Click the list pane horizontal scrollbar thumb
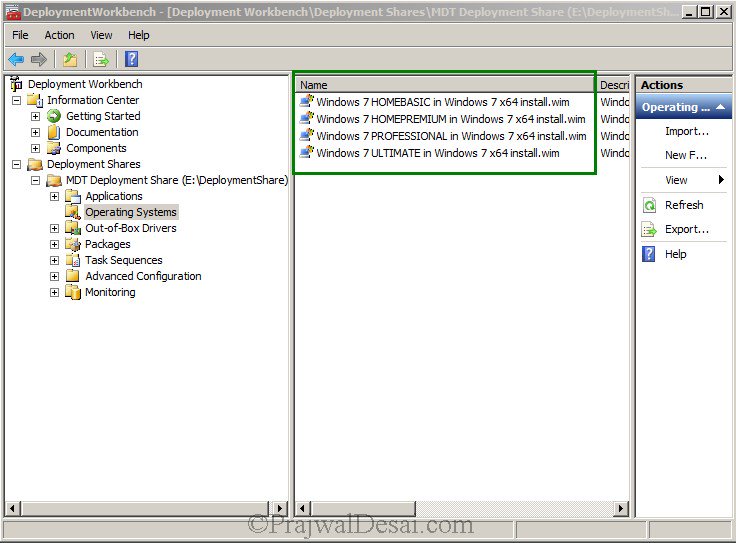Screen dimensions: 736x543 (363, 508)
